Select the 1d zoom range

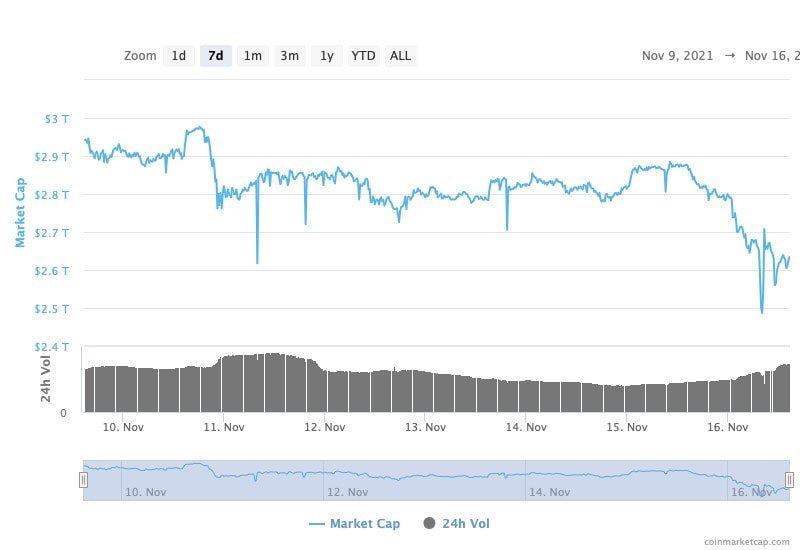tap(178, 56)
